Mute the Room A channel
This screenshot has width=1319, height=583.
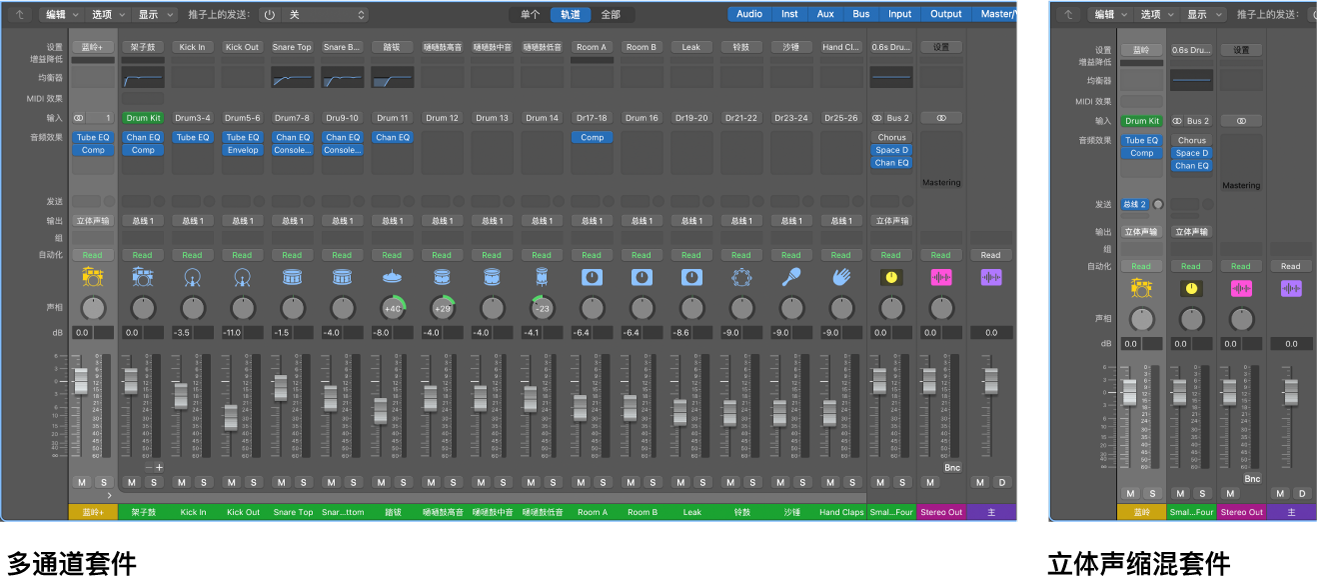click(581, 483)
